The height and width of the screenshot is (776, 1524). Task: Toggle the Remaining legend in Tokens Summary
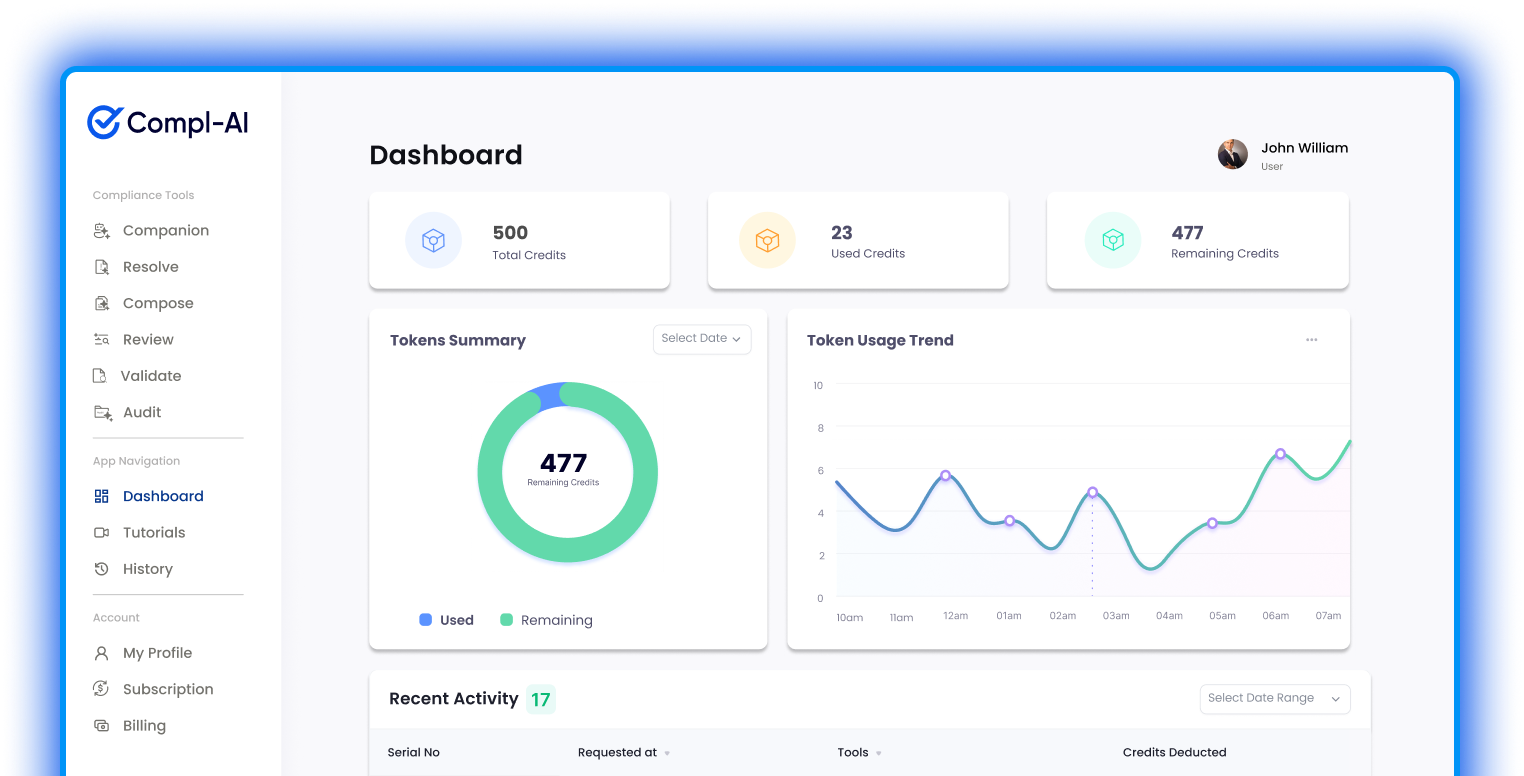[x=546, y=620]
